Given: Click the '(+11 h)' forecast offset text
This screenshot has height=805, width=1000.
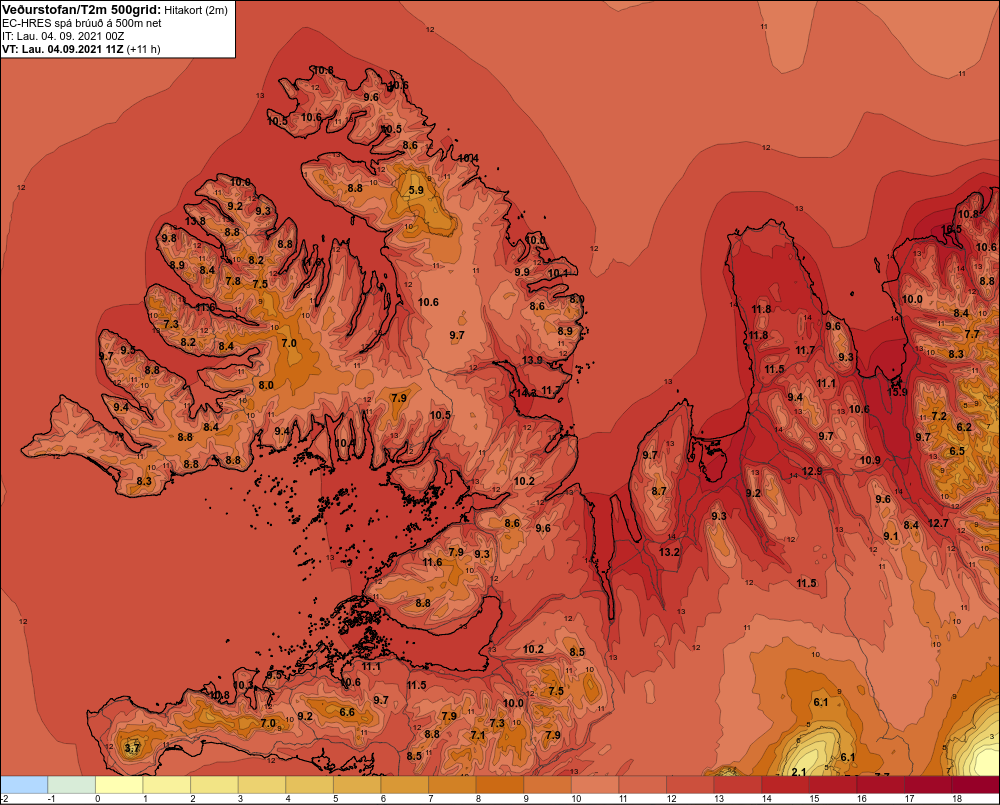Looking at the screenshot, I should 143,49.
